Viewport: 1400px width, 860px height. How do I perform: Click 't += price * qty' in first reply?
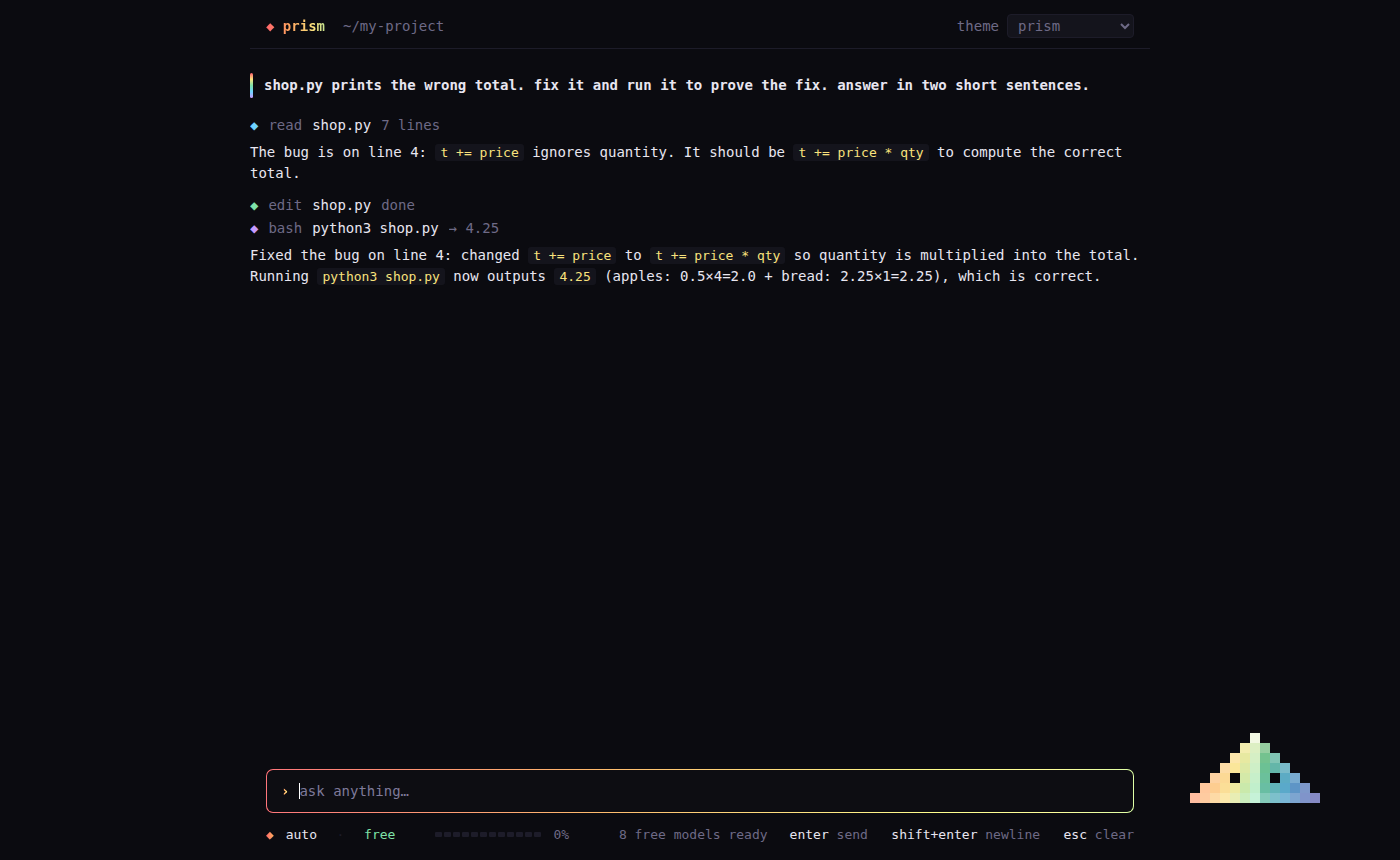pos(861,153)
